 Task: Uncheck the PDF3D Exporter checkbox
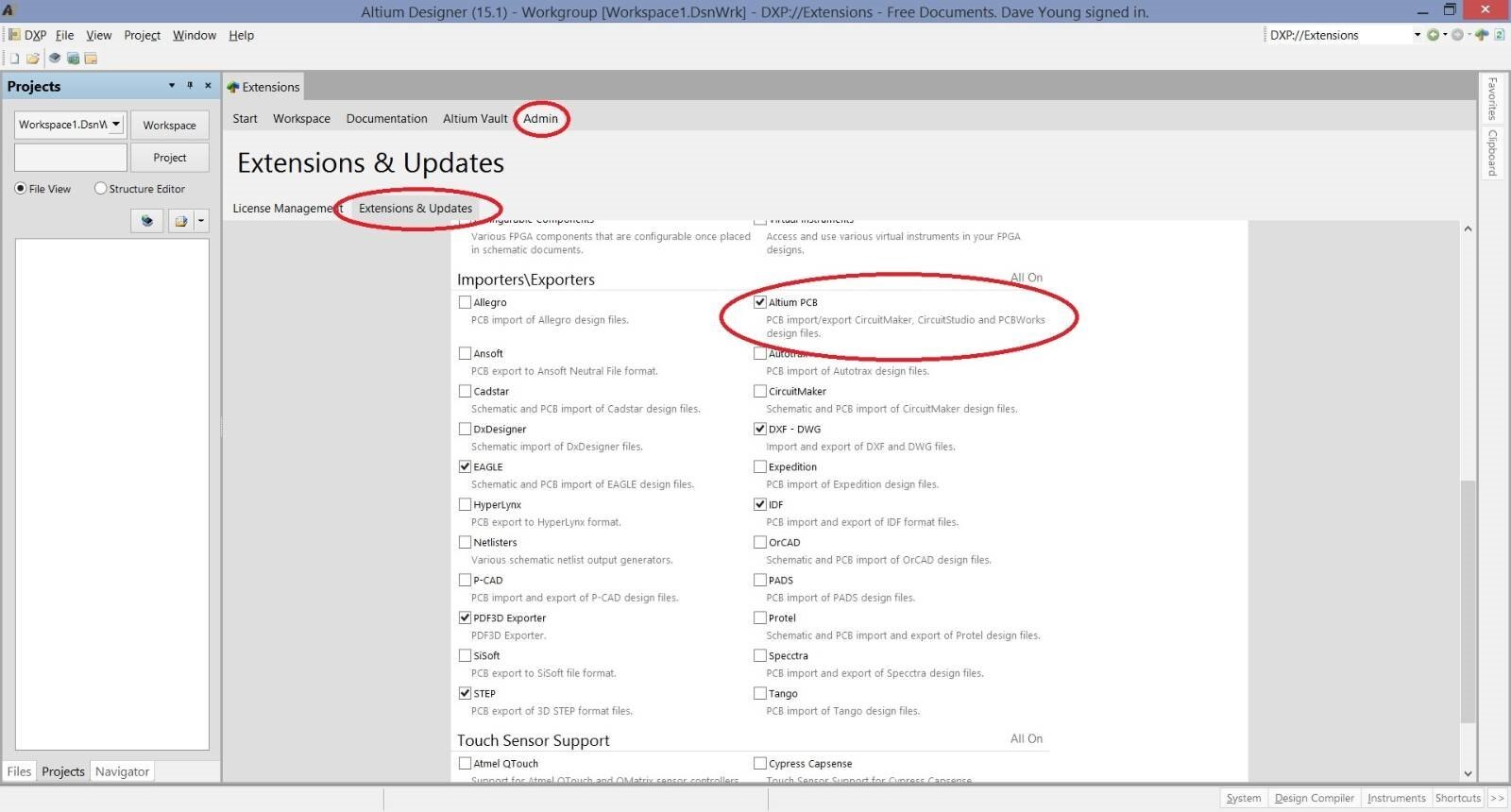coord(465,617)
